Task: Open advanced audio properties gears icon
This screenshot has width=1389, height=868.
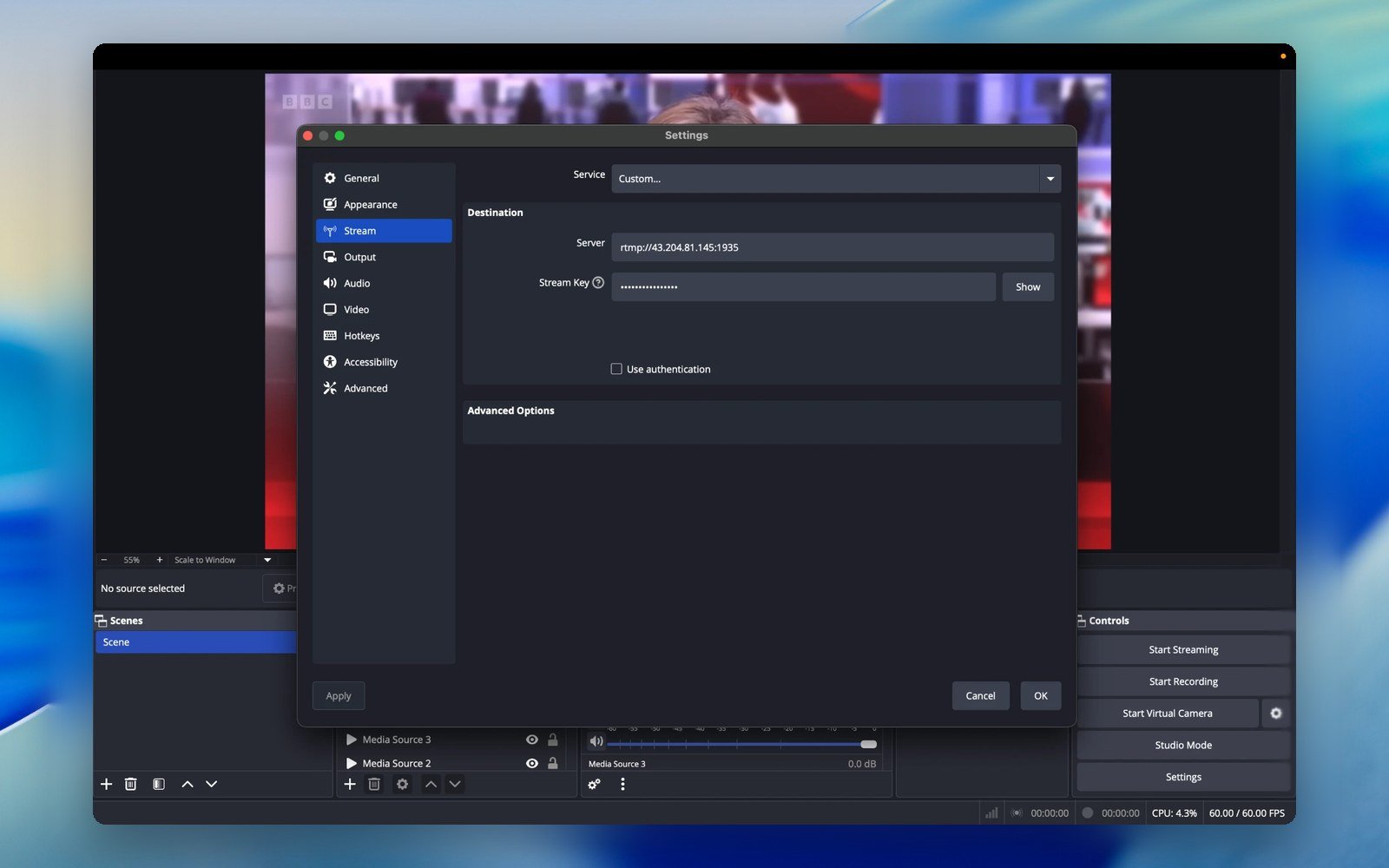Action: 595,785
